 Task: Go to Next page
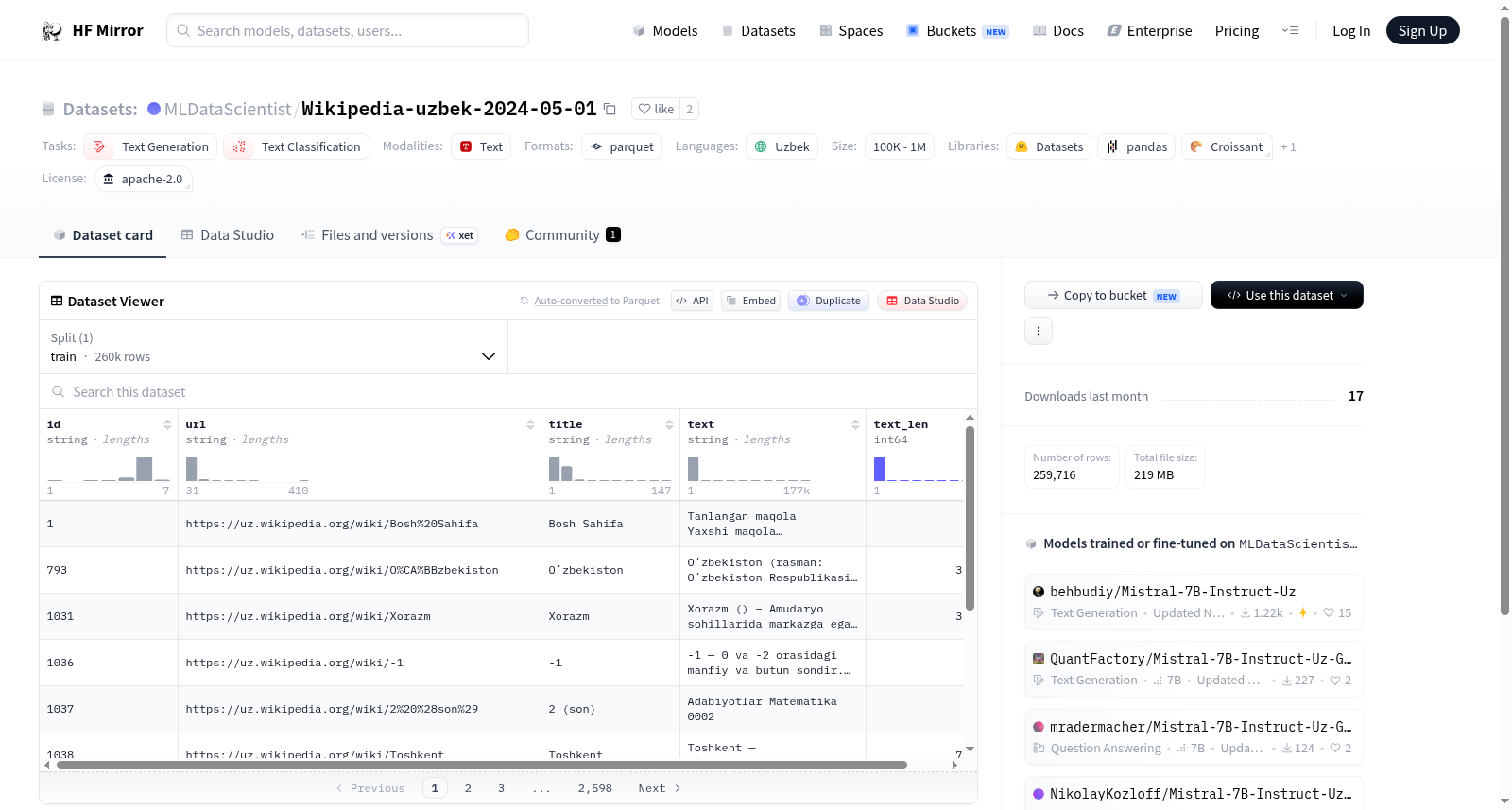point(660,788)
